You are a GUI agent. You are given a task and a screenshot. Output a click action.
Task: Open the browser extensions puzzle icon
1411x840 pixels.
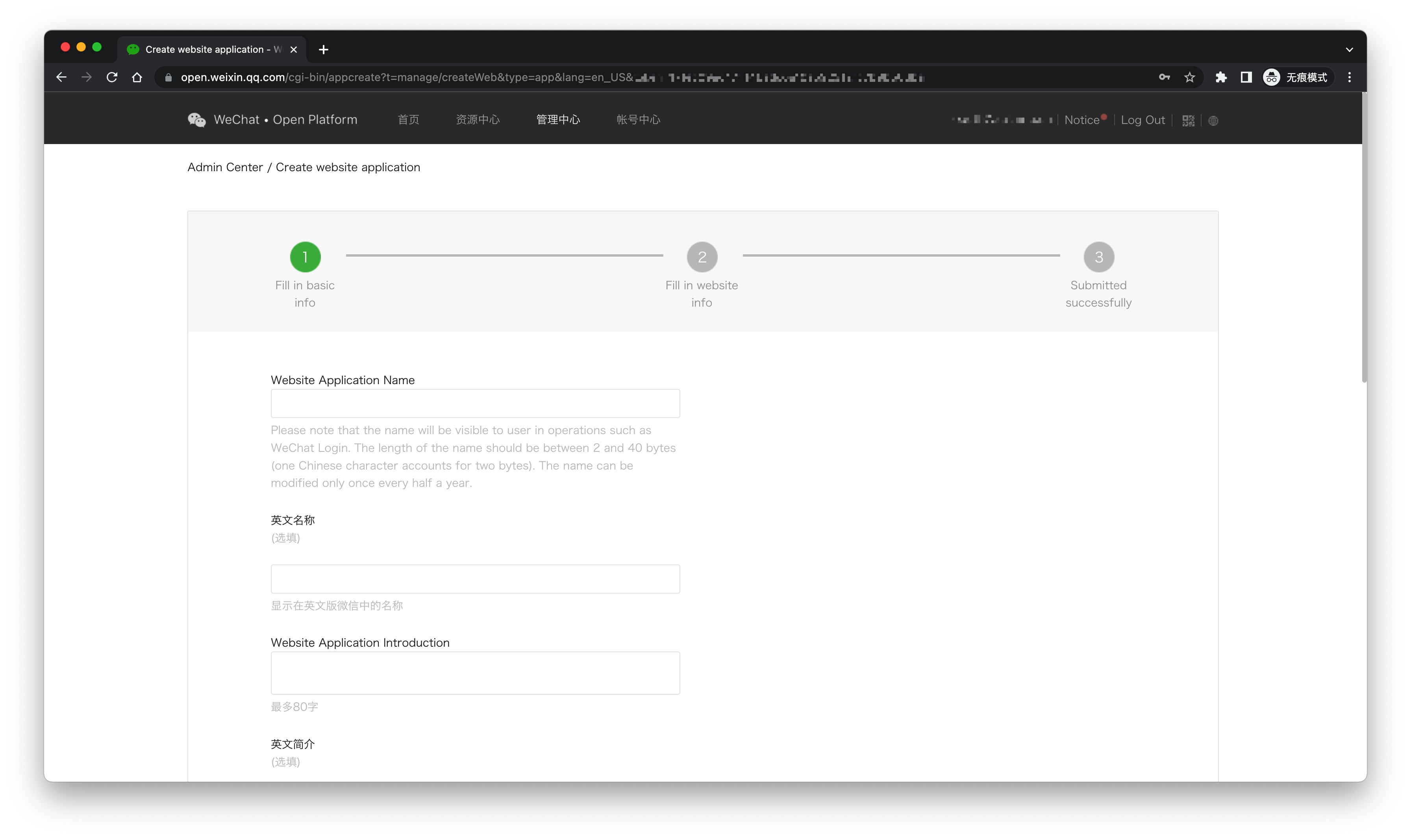(1221, 77)
